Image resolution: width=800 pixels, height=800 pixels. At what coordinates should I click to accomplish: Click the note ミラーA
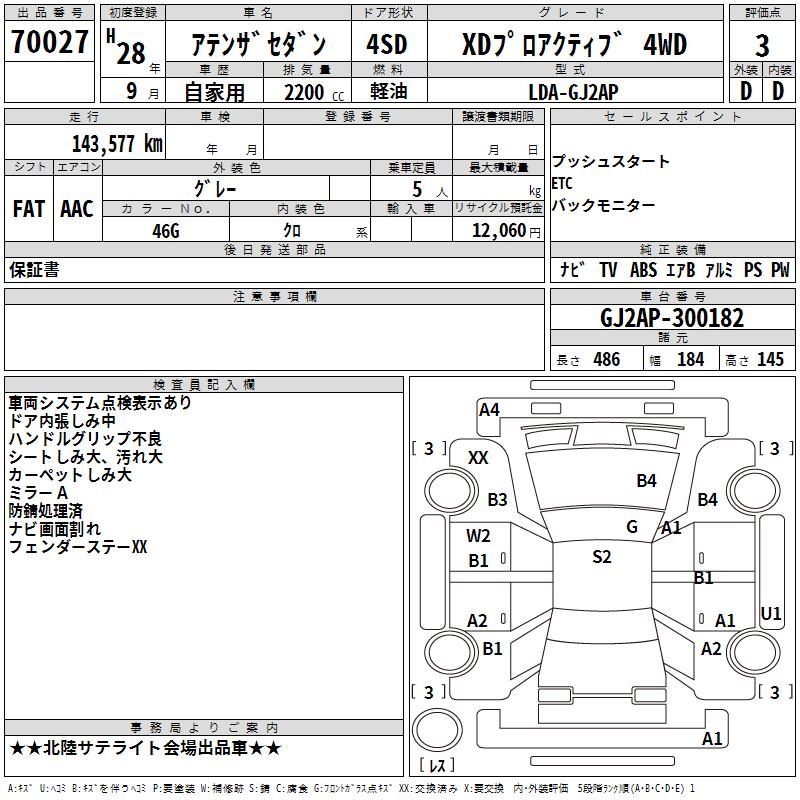click(38, 493)
